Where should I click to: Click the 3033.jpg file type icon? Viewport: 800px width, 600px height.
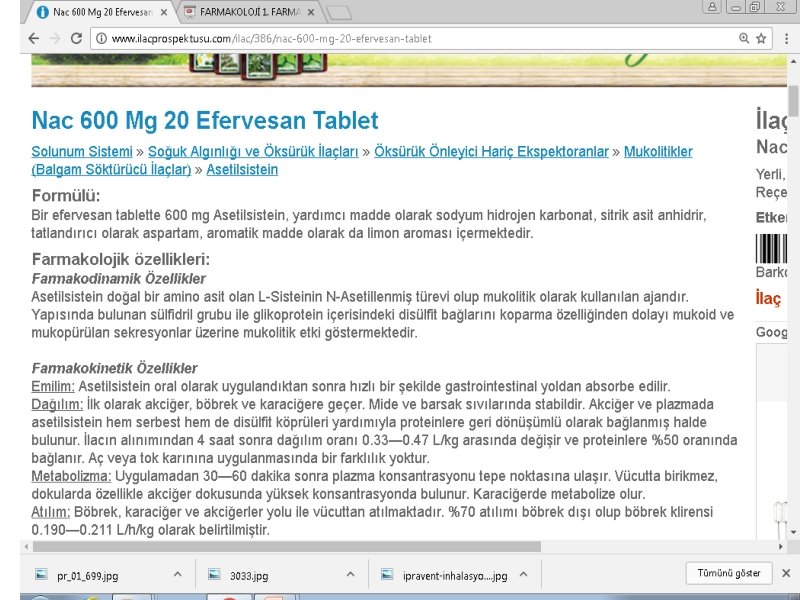(214, 574)
